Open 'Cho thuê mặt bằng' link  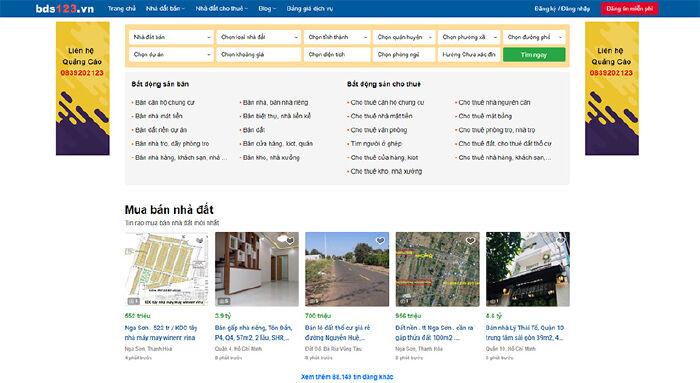tap(485, 116)
